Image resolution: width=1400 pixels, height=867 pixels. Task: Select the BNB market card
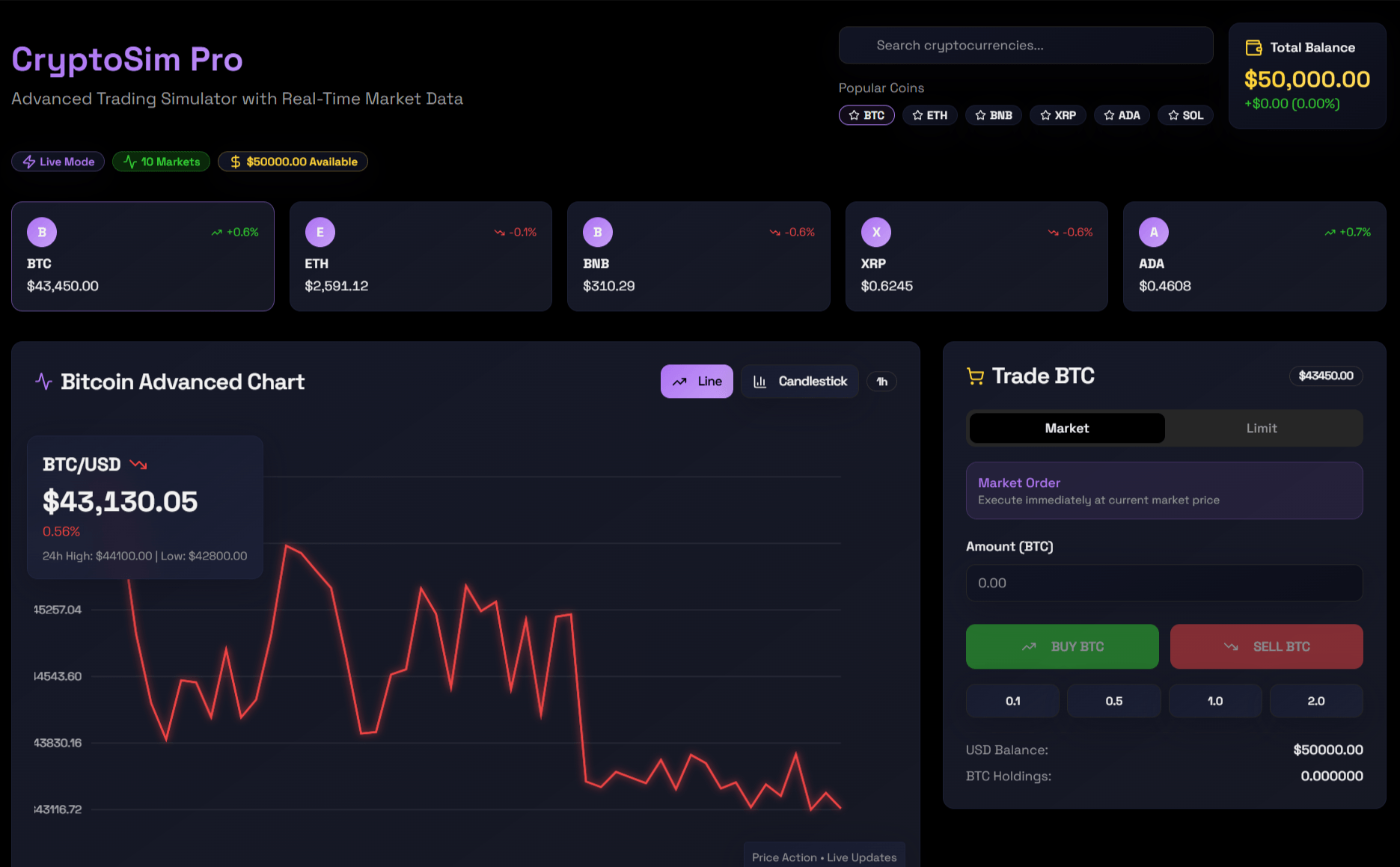pyautogui.click(x=698, y=257)
